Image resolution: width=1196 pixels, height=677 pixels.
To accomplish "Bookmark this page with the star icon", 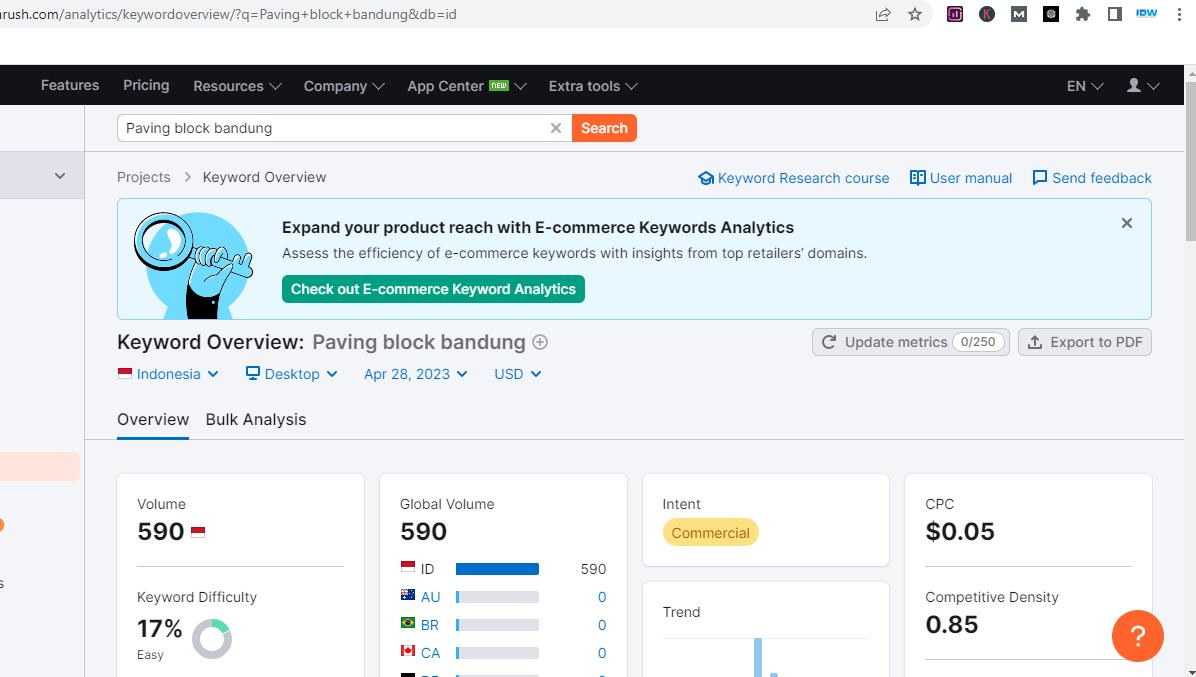I will (x=915, y=14).
